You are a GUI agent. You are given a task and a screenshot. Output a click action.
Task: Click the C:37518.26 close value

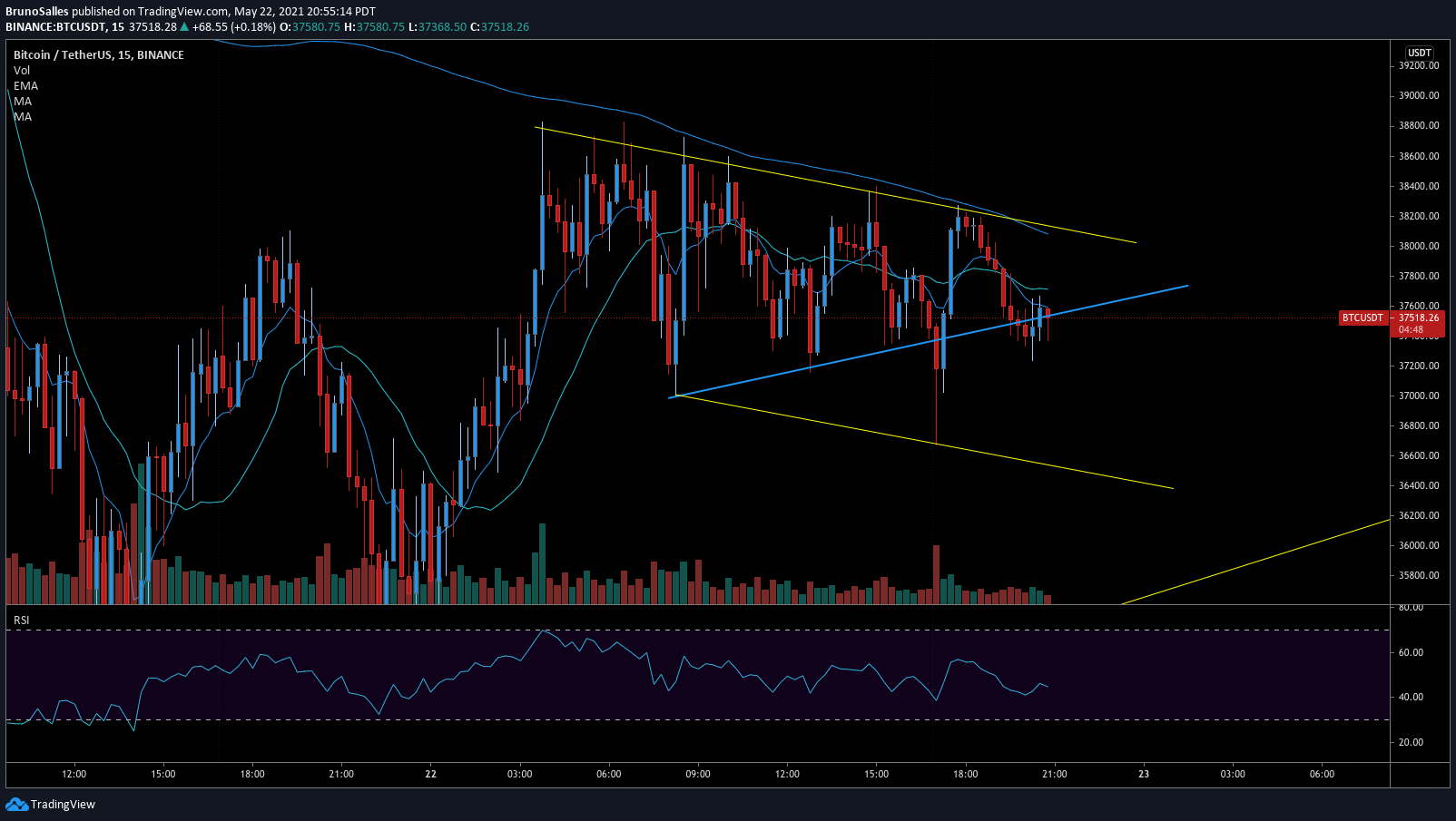tap(499, 27)
